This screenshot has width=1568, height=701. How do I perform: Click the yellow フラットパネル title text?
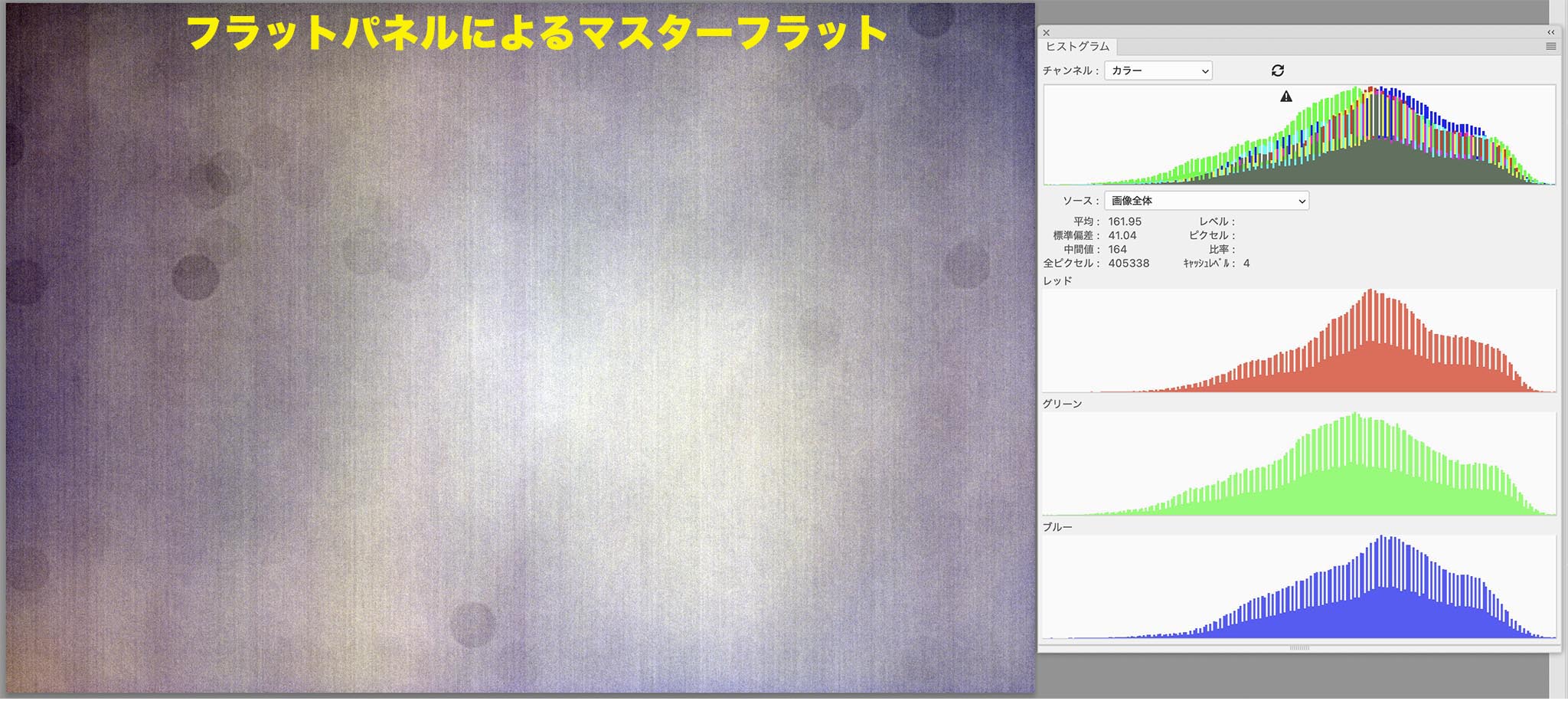537,34
